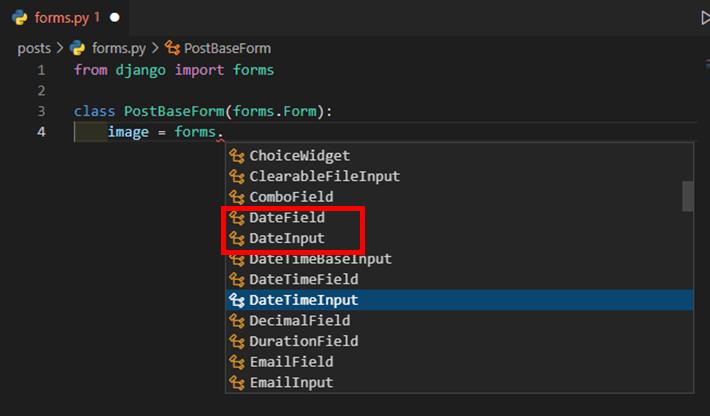Viewport: 710px width, 416px height.
Task: Click the suggestion list scrollbar thumb
Action: point(688,196)
